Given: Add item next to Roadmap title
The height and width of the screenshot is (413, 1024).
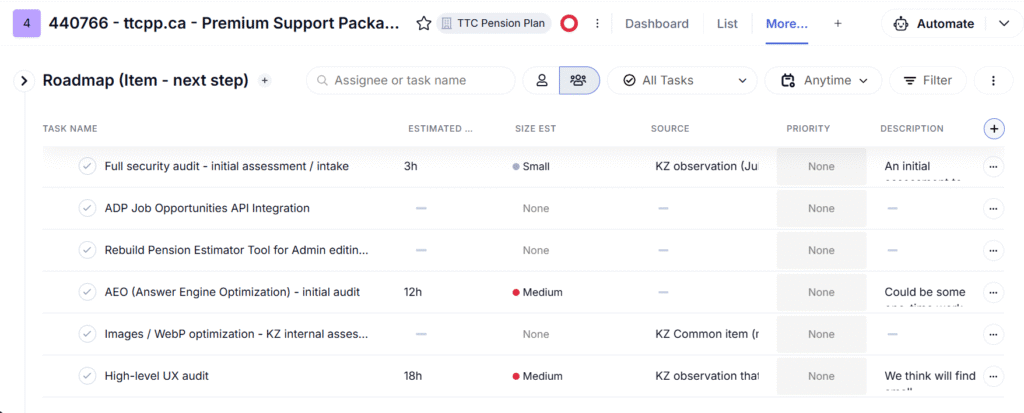Looking at the screenshot, I should coord(264,80).
